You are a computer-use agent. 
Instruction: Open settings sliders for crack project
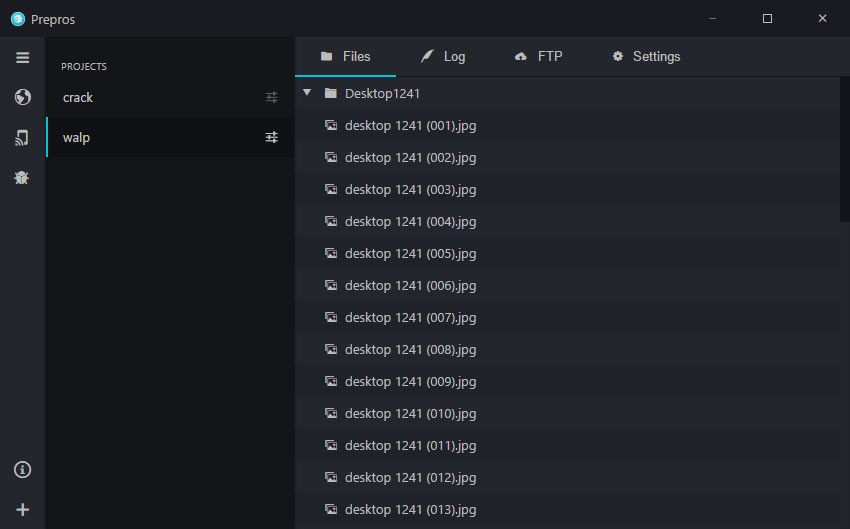(x=272, y=98)
